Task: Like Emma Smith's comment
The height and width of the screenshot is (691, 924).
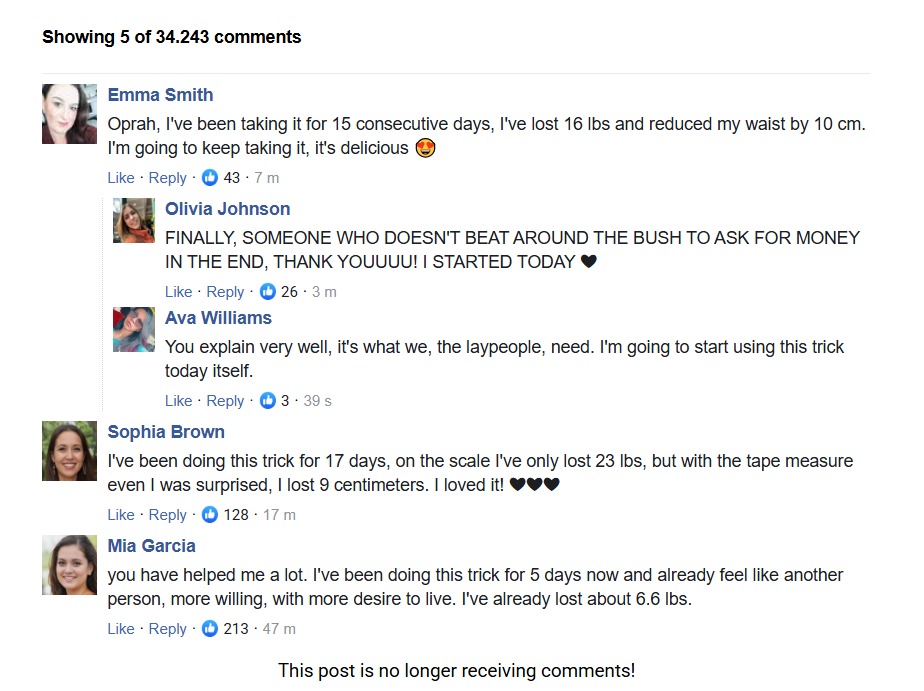Action: 121,177
